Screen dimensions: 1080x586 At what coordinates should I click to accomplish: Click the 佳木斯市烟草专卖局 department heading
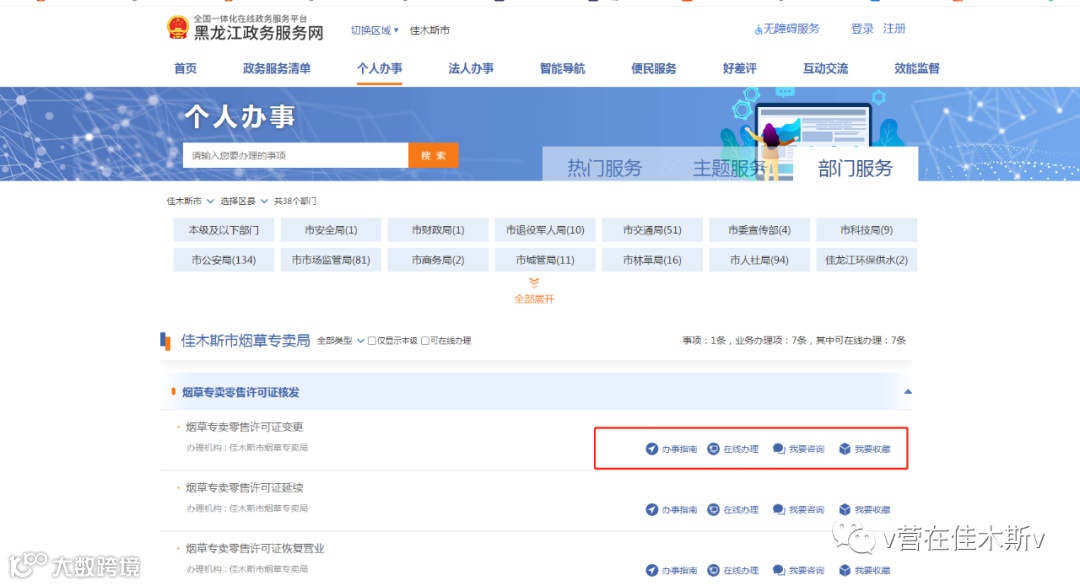tap(245, 340)
